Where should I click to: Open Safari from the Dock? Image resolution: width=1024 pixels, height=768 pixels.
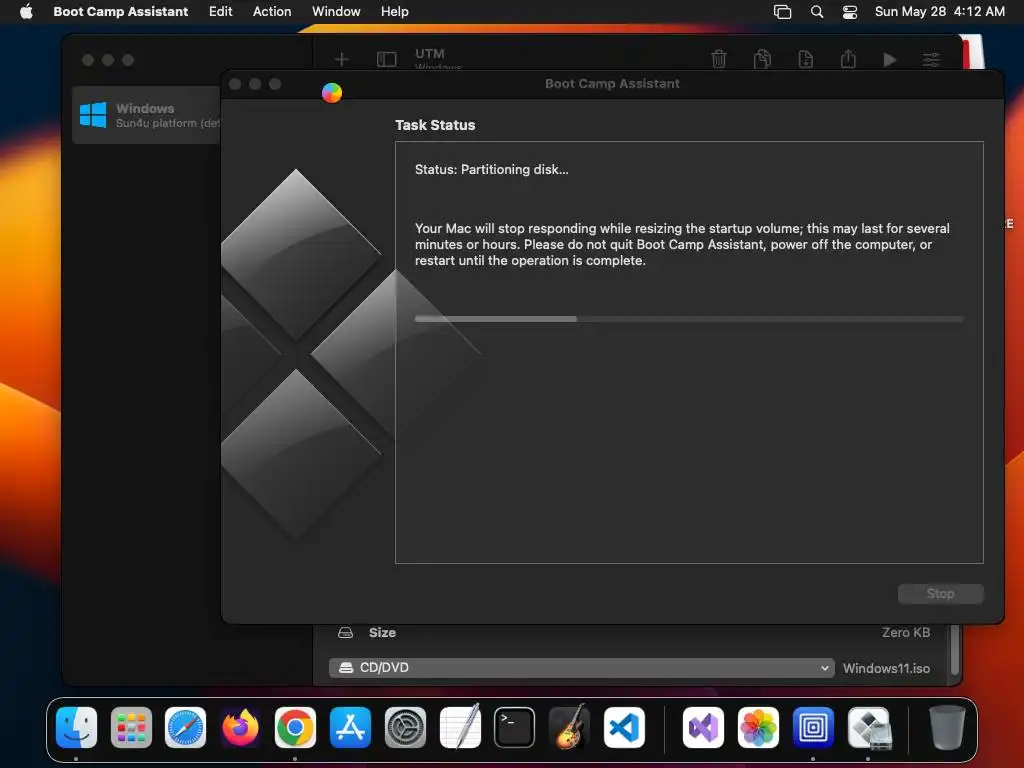click(185, 727)
